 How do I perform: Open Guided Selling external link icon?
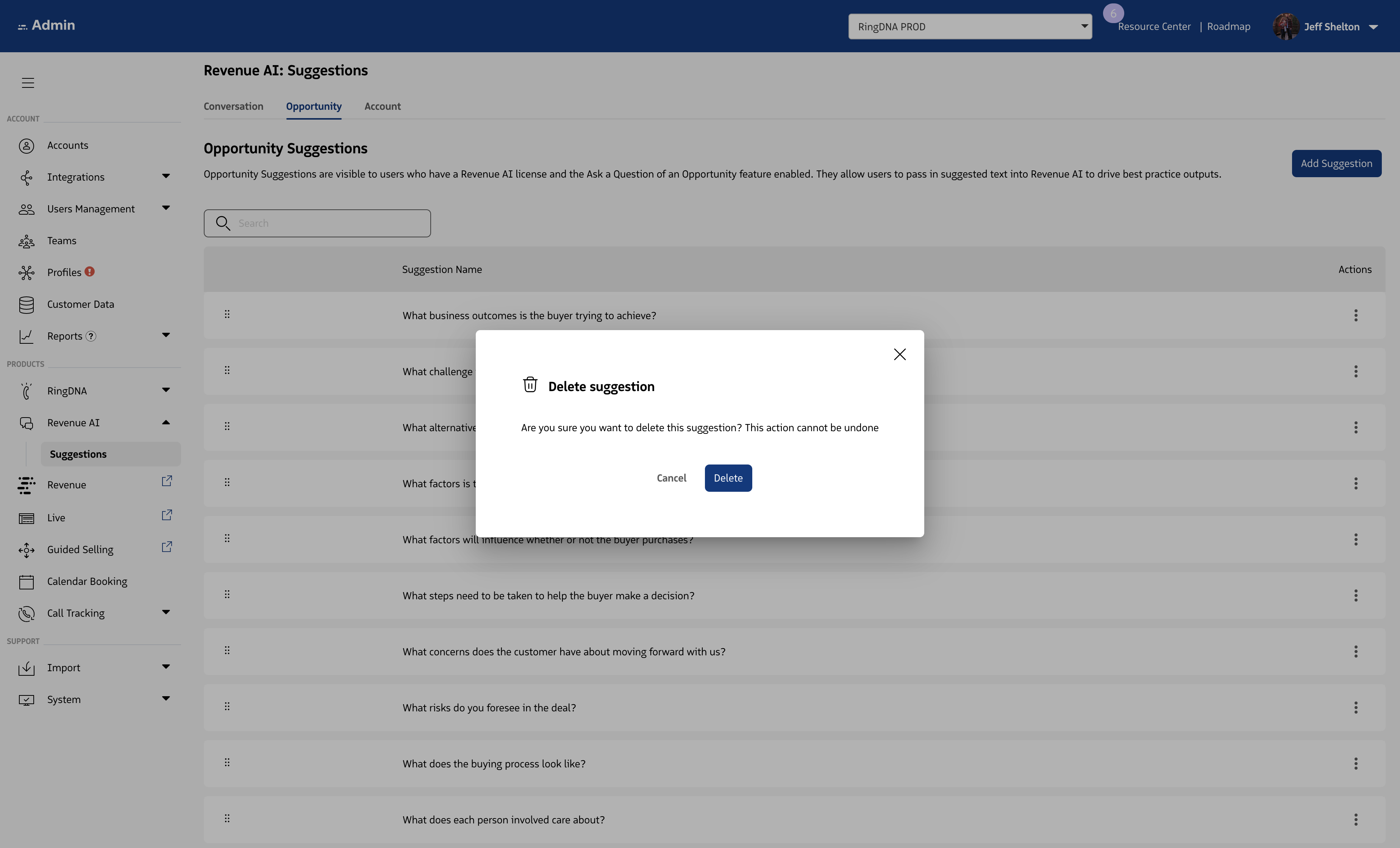point(167,547)
